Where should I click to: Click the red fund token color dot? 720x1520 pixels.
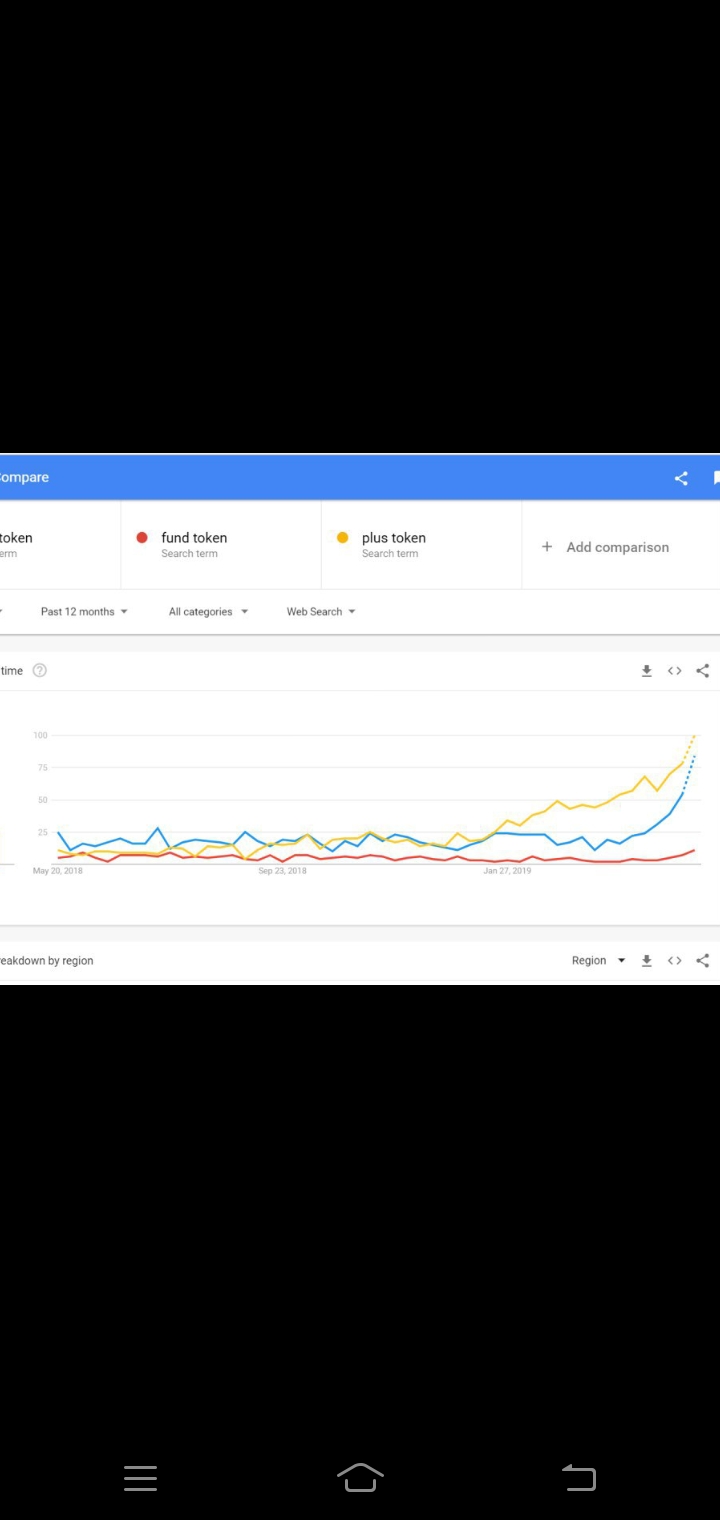[x=142, y=538]
